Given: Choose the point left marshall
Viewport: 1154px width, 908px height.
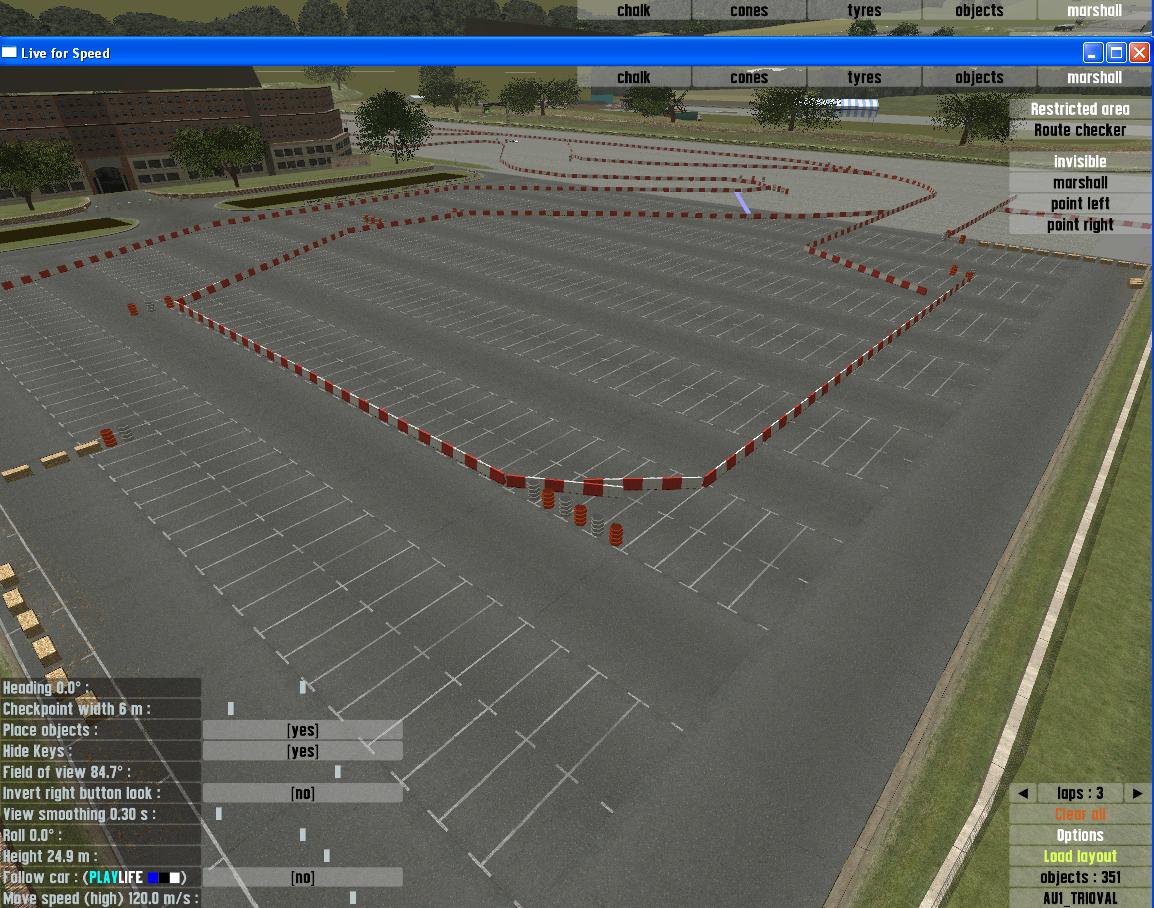Looking at the screenshot, I should (x=1080, y=204).
